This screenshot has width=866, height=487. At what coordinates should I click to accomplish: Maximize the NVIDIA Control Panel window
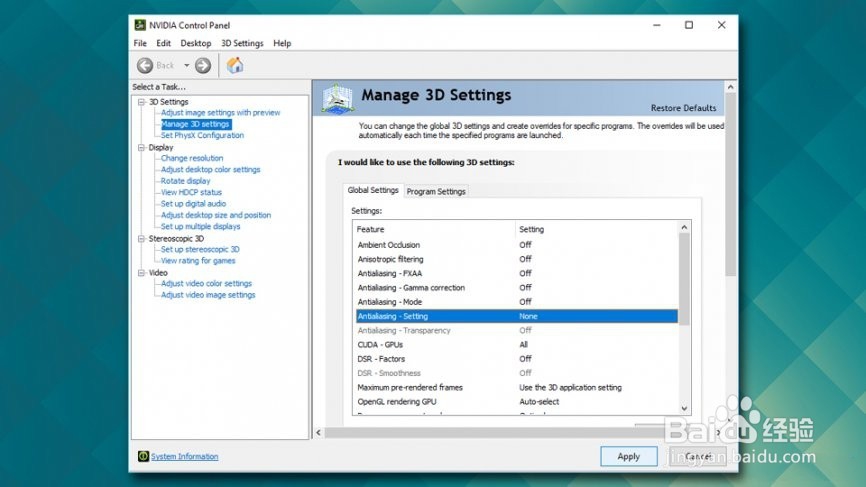tap(689, 25)
